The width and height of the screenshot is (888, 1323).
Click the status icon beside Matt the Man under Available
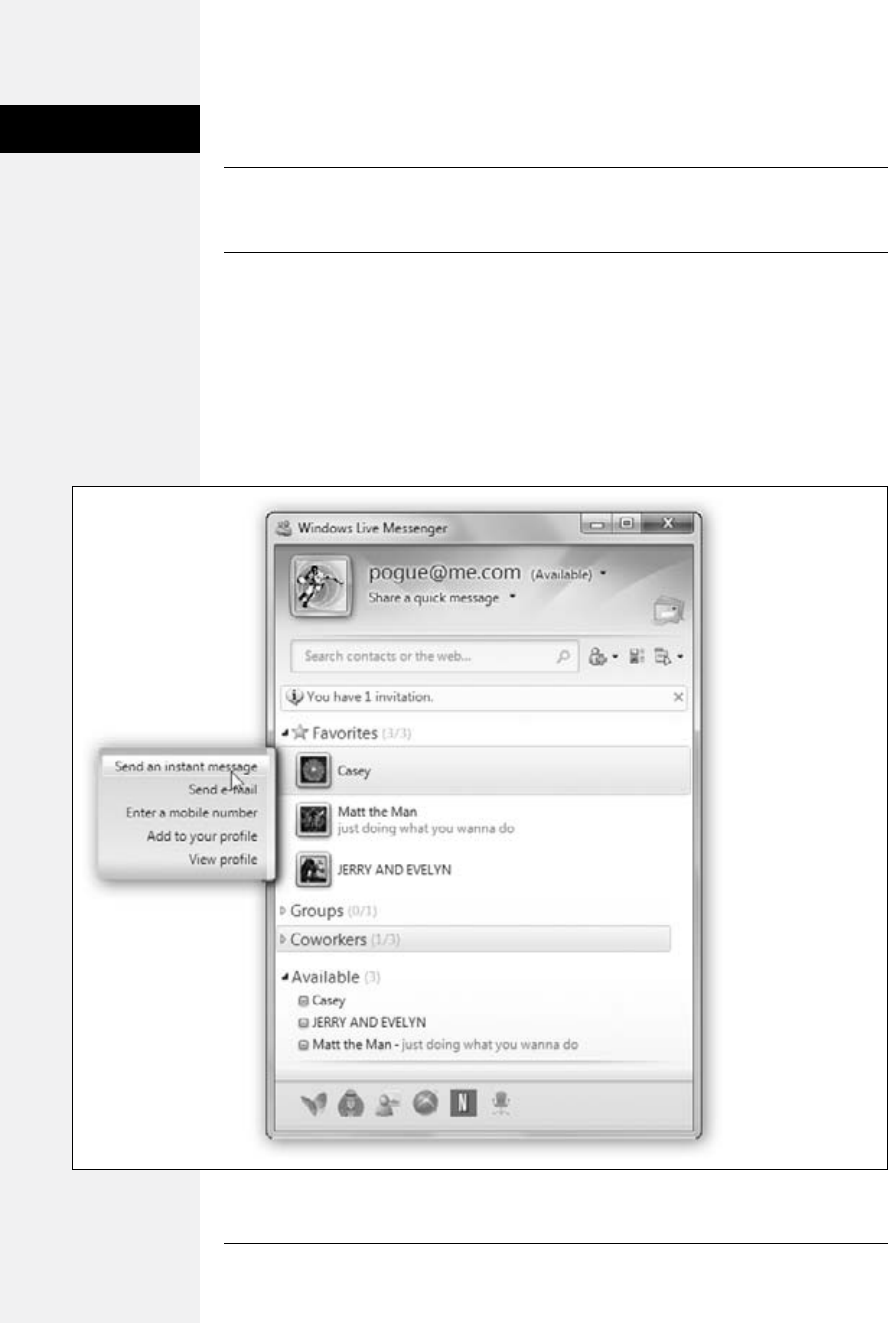[x=303, y=1045]
